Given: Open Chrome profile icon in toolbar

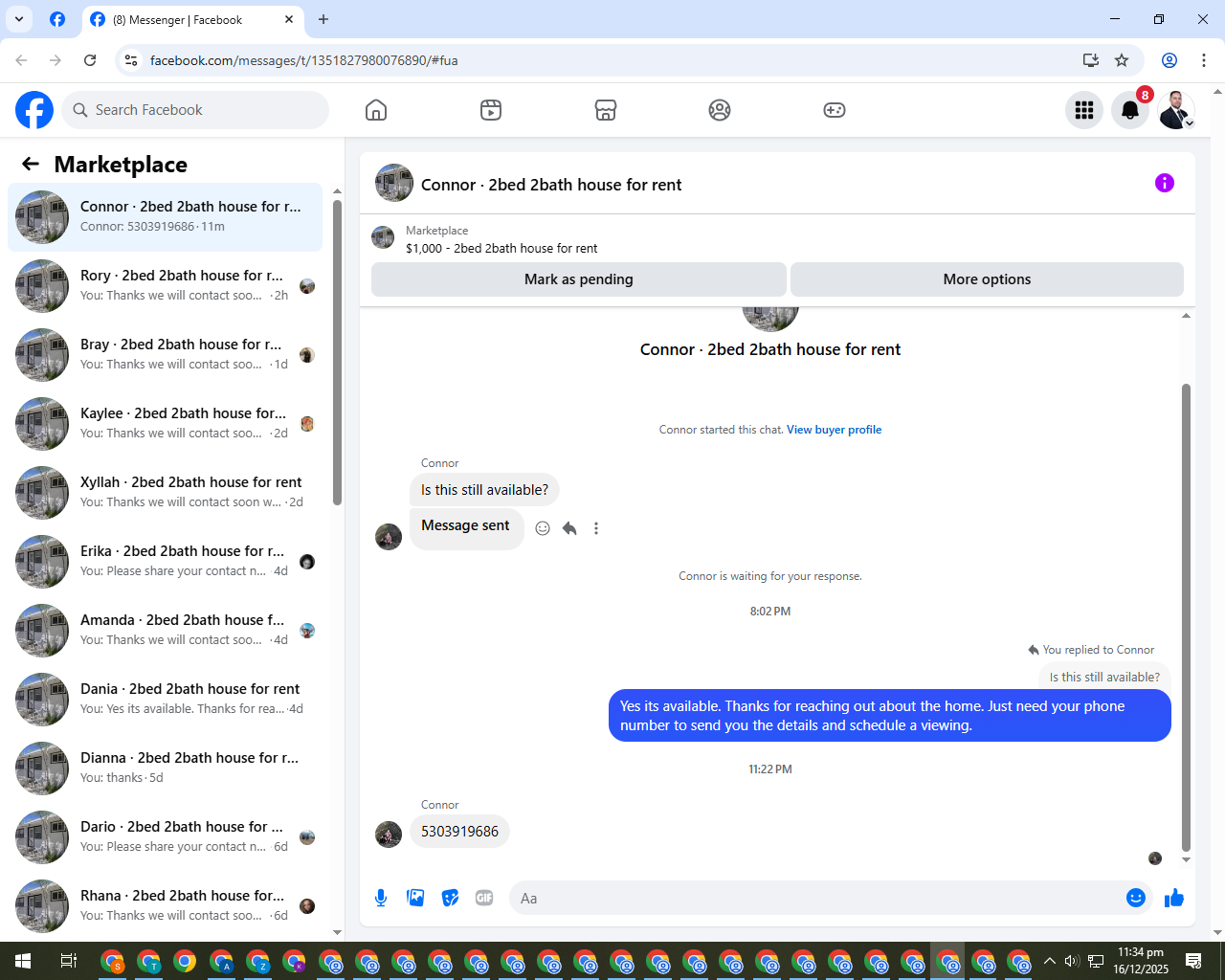Looking at the screenshot, I should point(1169,60).
